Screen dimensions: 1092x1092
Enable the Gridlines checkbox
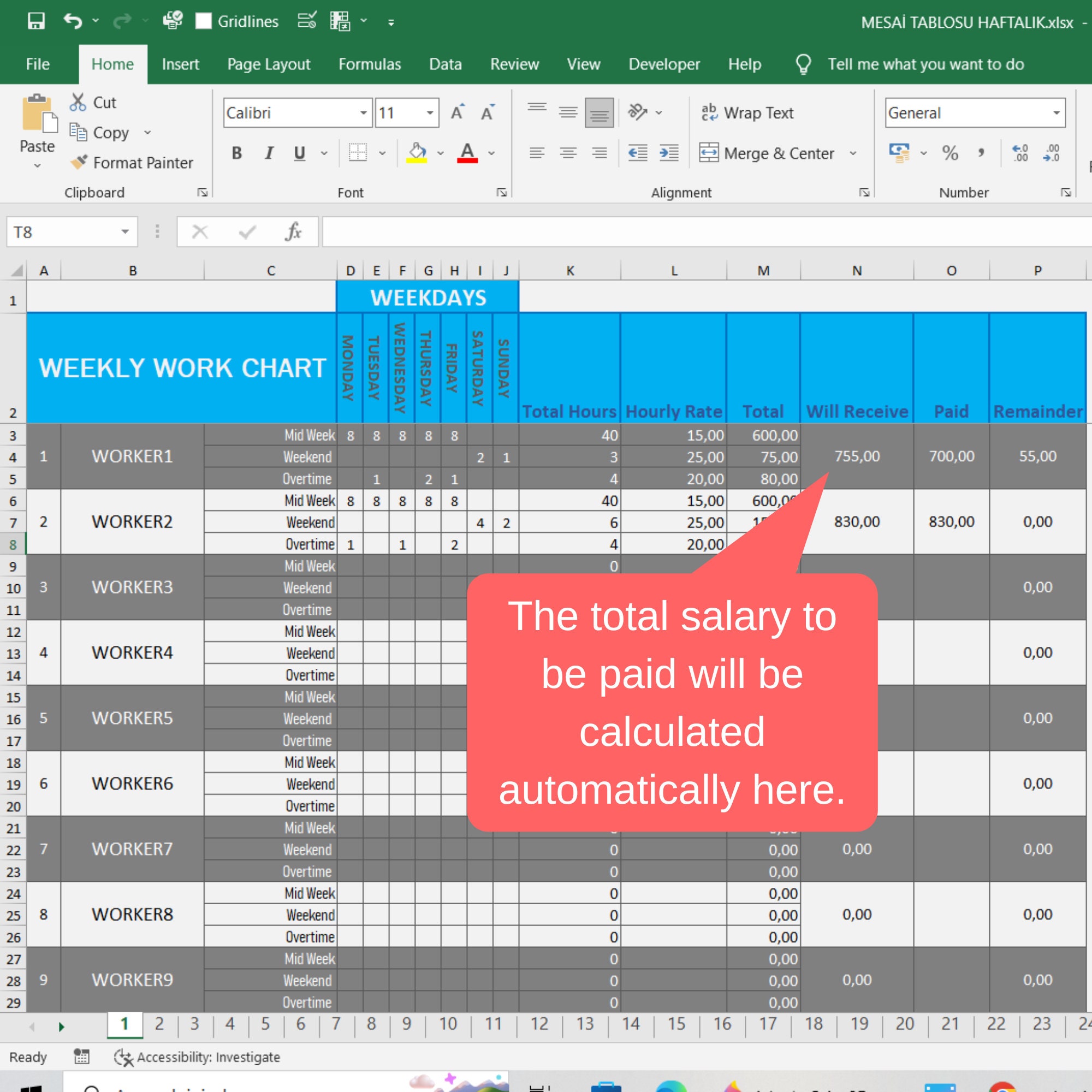203,21
